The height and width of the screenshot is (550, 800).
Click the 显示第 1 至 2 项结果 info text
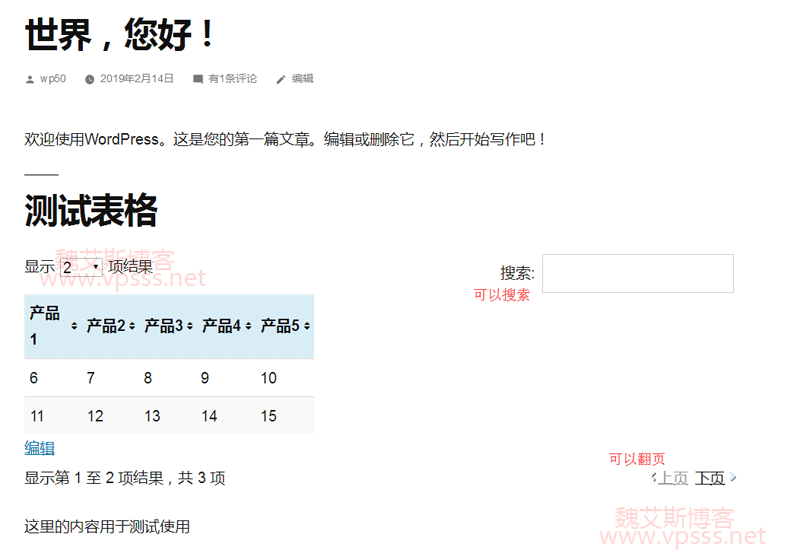[x=125, y=478]
